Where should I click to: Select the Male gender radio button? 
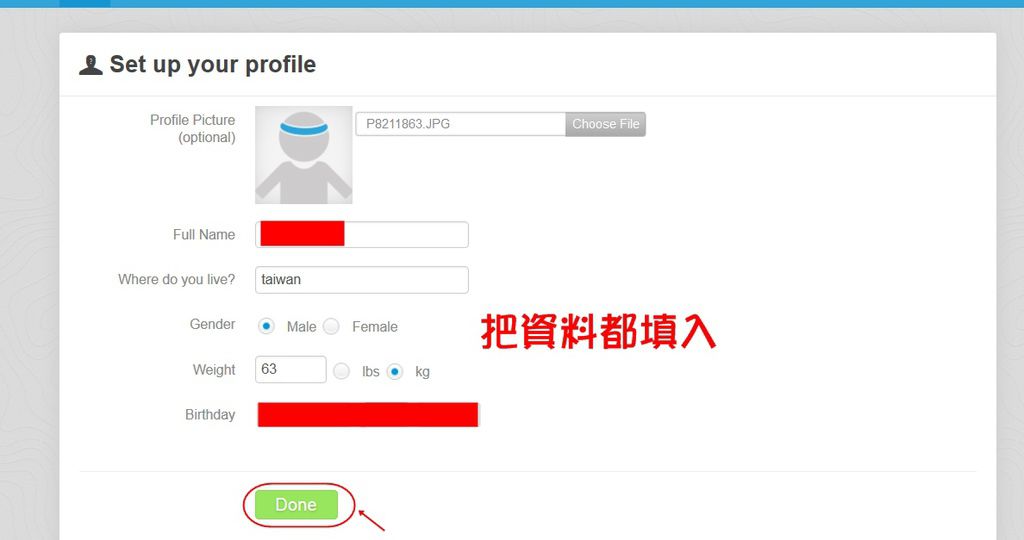click(266, 326)
